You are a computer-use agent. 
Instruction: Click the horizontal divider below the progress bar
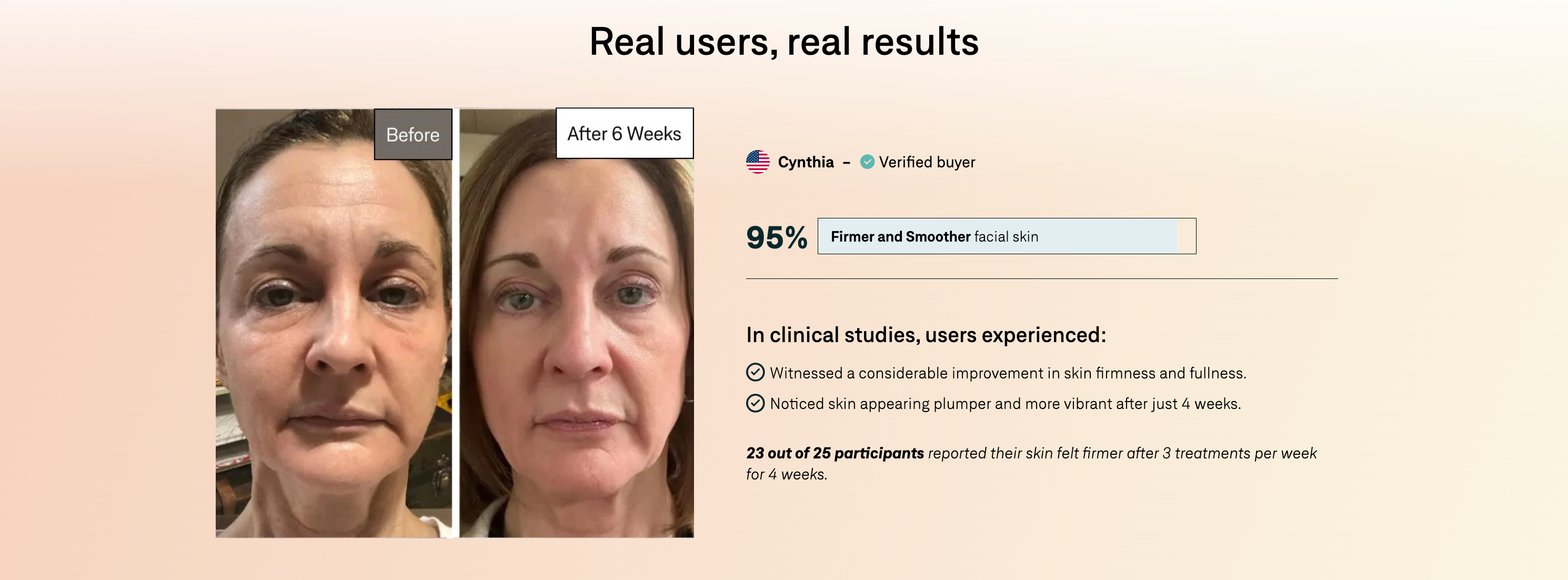[x=1041, y=279]
